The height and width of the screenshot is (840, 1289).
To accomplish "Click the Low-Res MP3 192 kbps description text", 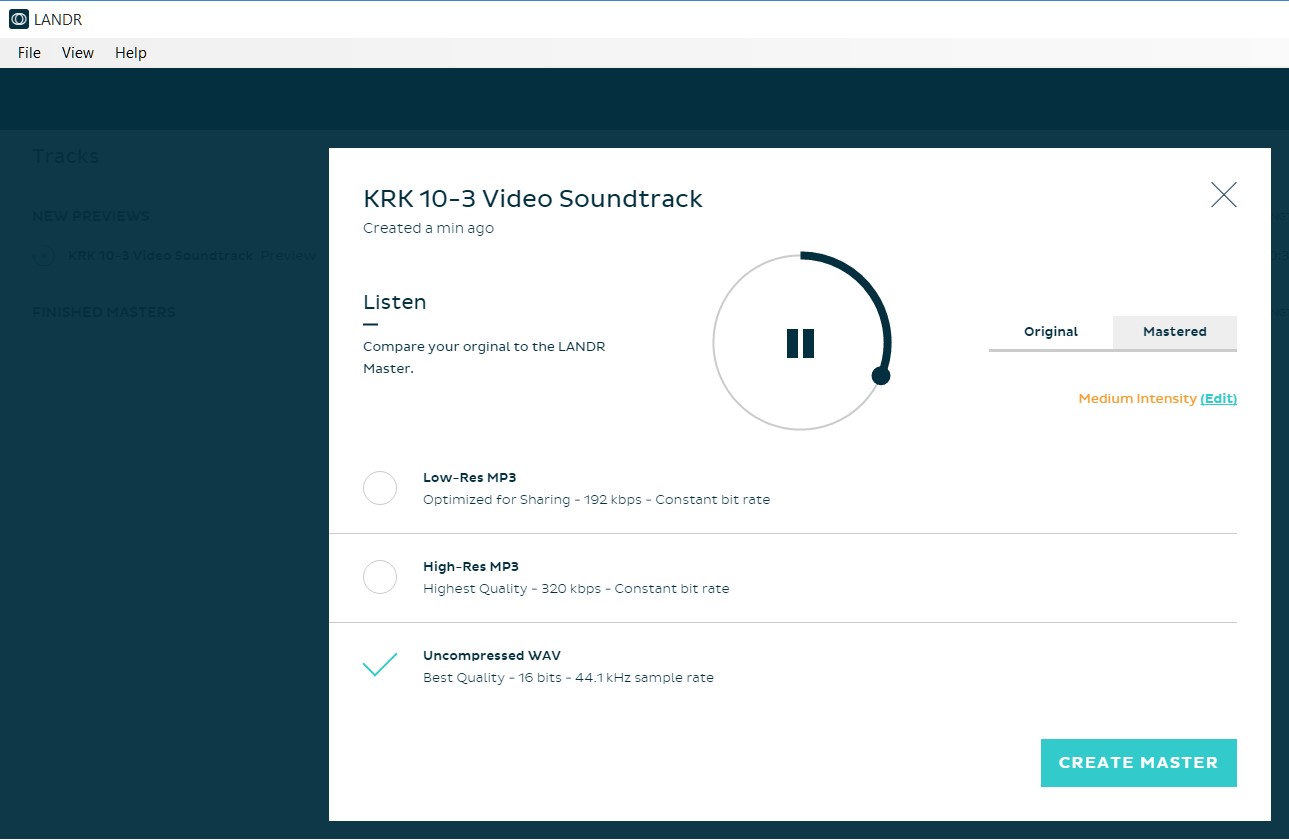I will [596, 499].
